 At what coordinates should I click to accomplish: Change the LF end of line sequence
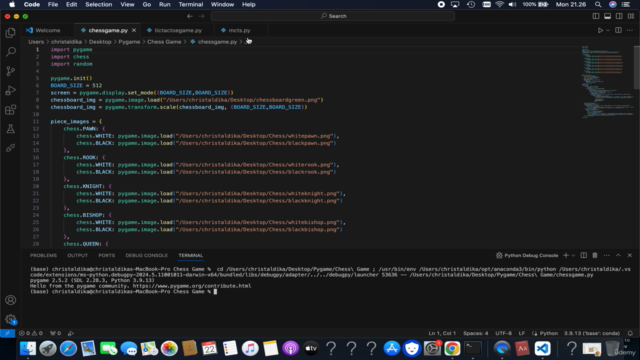pyautogui.click(x=522, y=333)
